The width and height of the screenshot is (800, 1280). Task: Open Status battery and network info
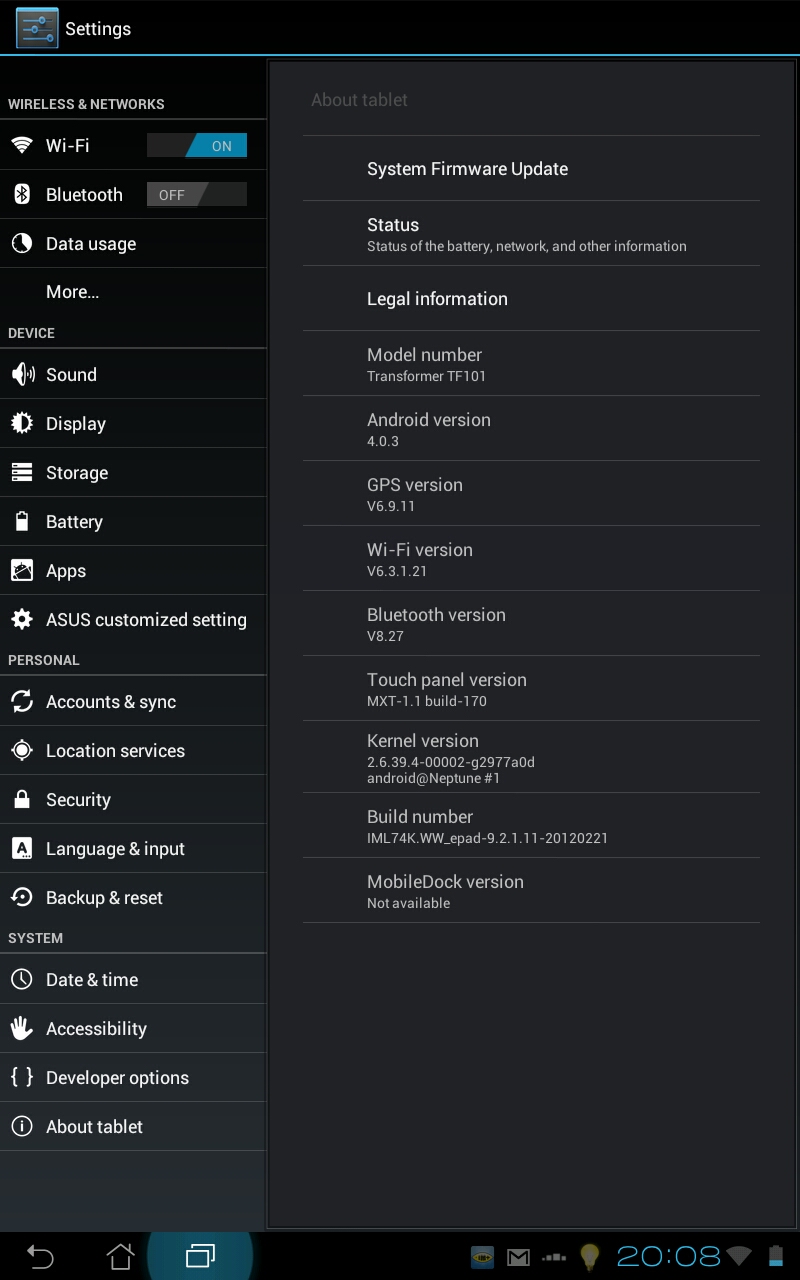(531, 233)
